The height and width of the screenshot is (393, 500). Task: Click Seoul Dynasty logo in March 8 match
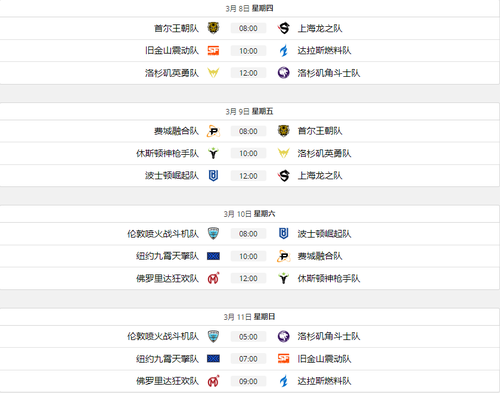coord(213,28)
